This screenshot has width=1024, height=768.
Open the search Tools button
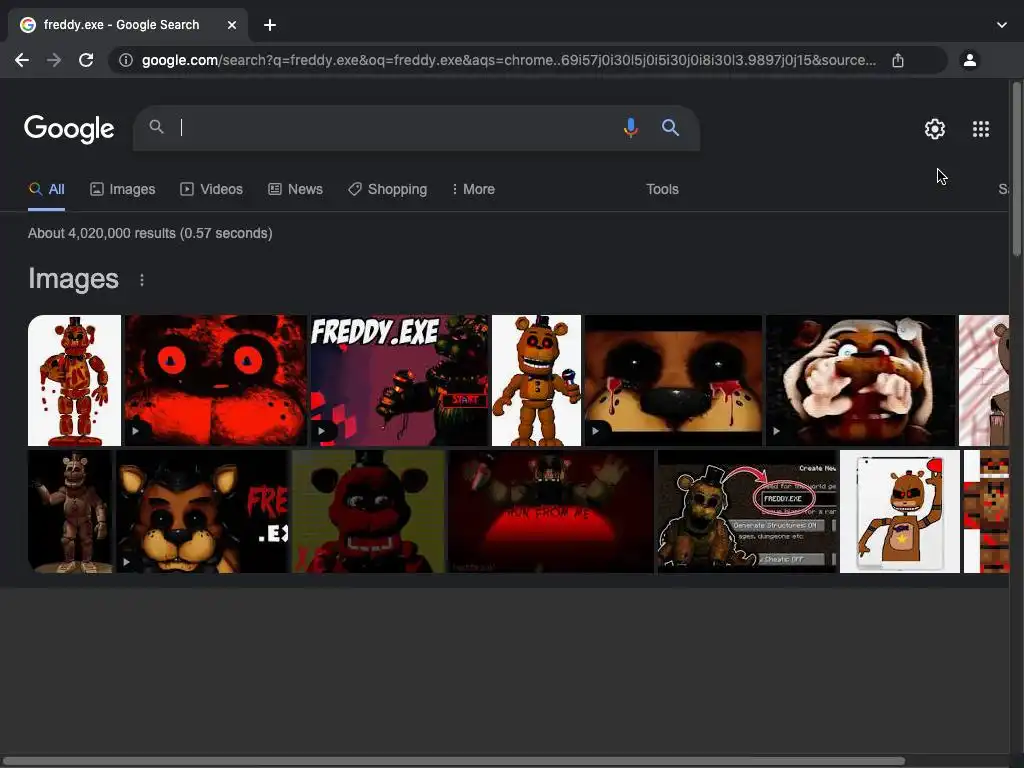pos(662,189)
